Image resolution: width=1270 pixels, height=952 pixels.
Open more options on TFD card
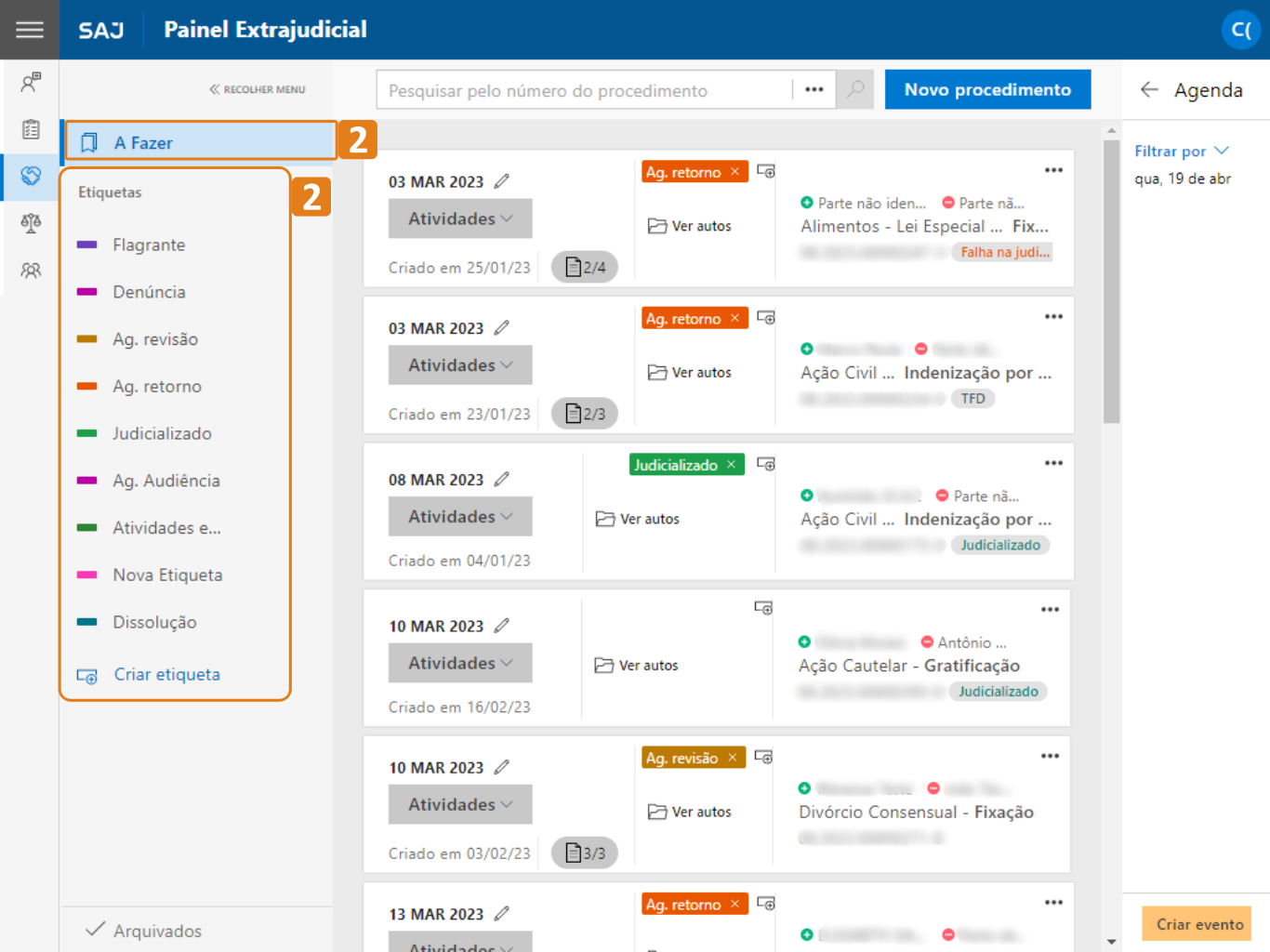pos(1053,317)
